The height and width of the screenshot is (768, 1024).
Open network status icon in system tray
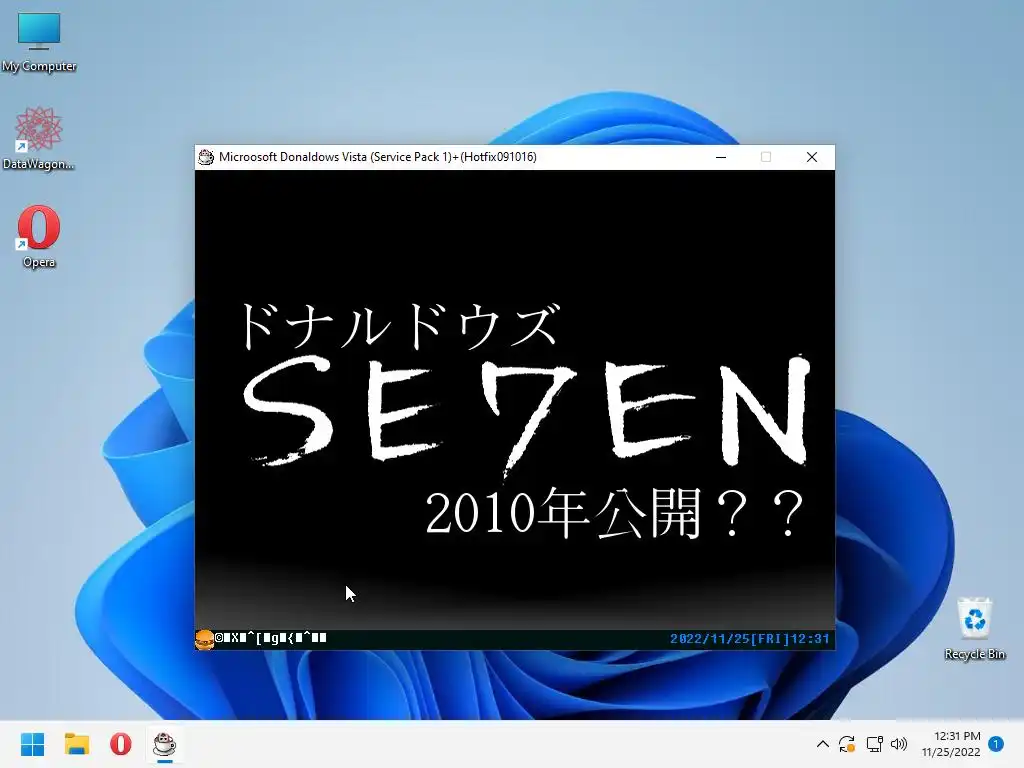(874, 744)
